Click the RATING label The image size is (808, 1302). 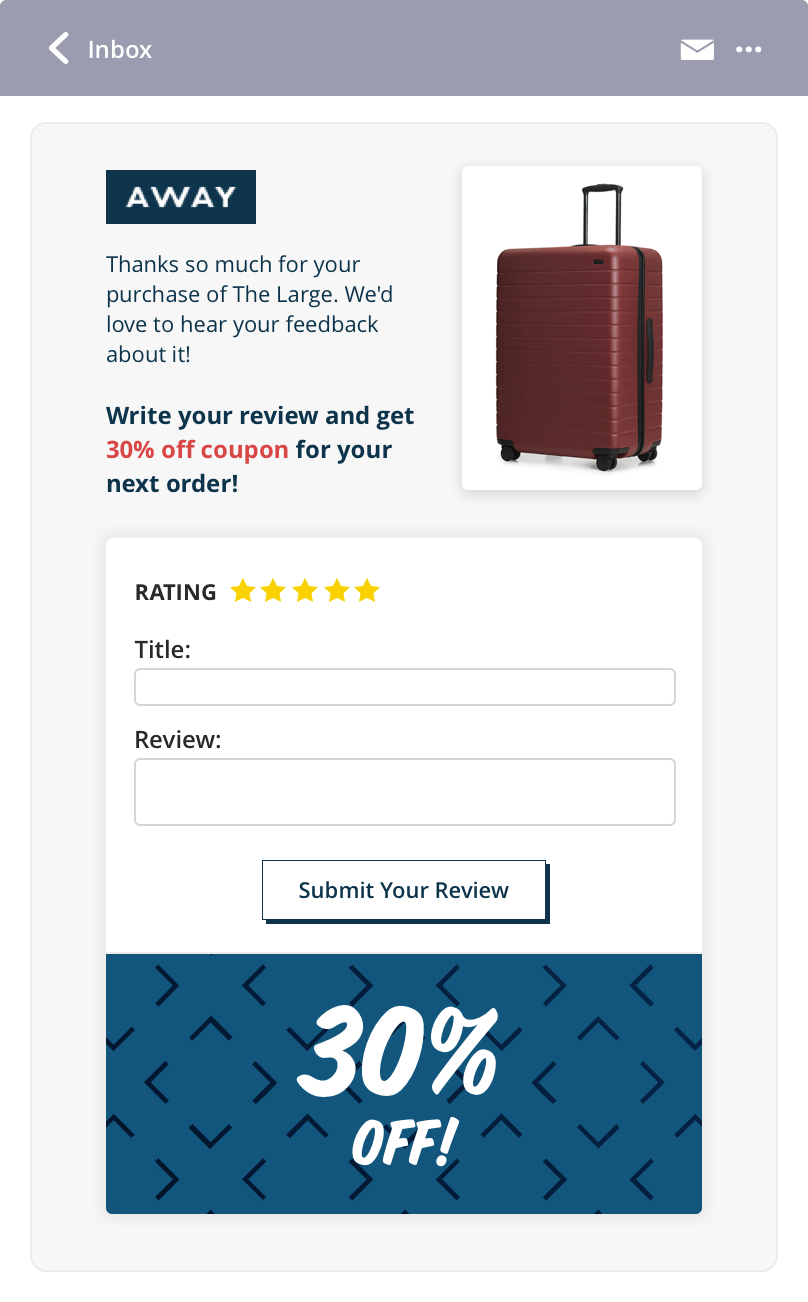click(x=175, y=591)
